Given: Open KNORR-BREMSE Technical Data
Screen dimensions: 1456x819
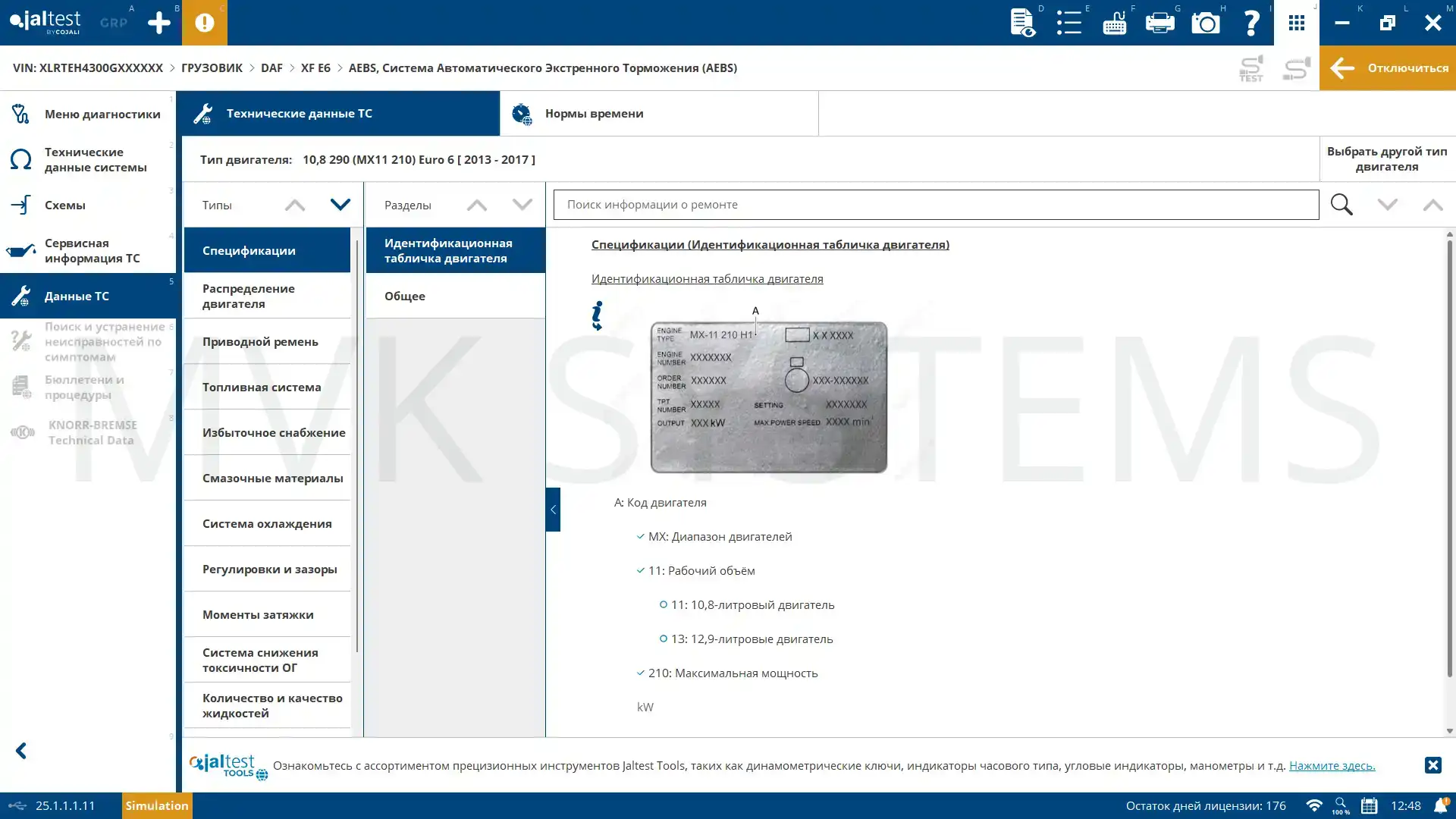Looking at the screenshot, I should point(88,432).
